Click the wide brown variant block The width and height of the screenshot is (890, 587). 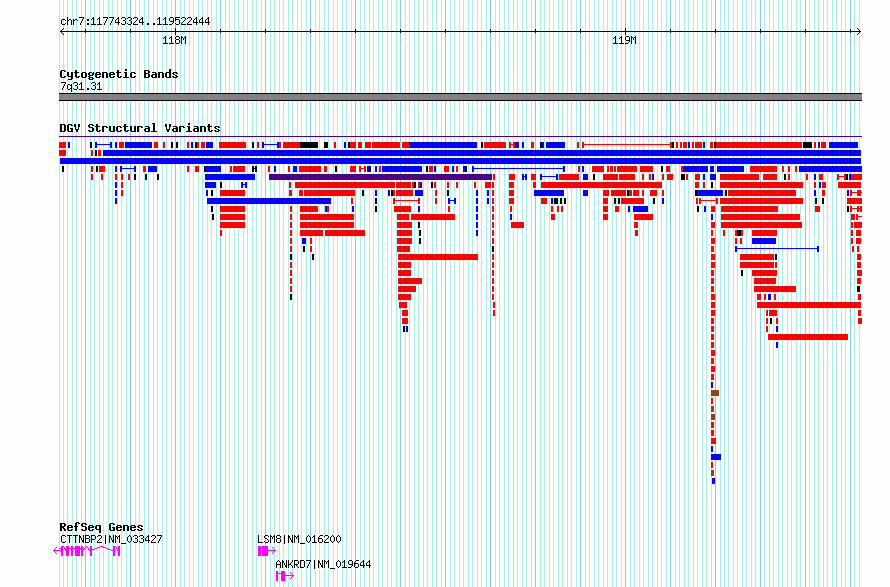point(715,393)
